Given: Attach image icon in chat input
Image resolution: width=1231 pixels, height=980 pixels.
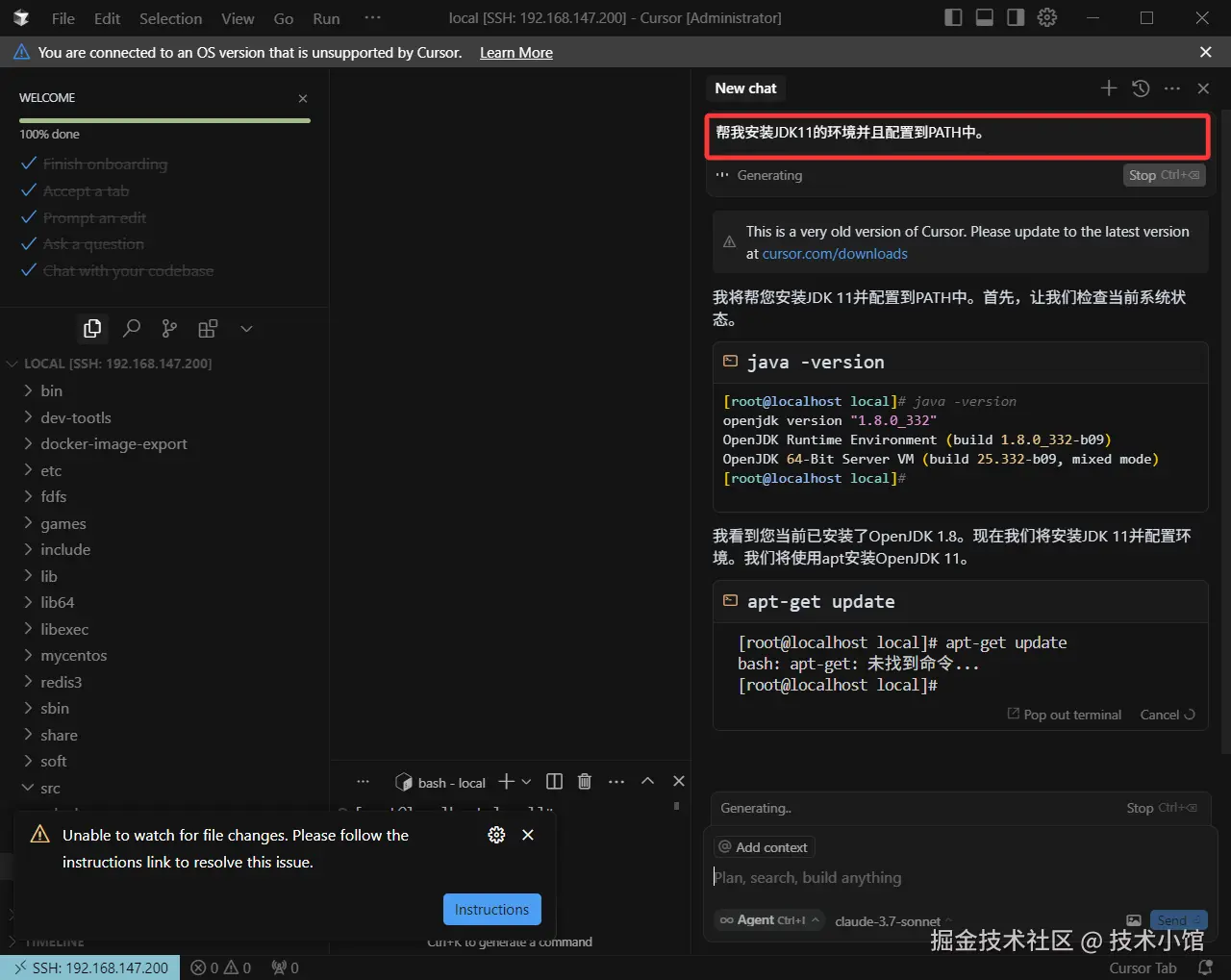Looking at the screenshot, I should (1134, 920).
